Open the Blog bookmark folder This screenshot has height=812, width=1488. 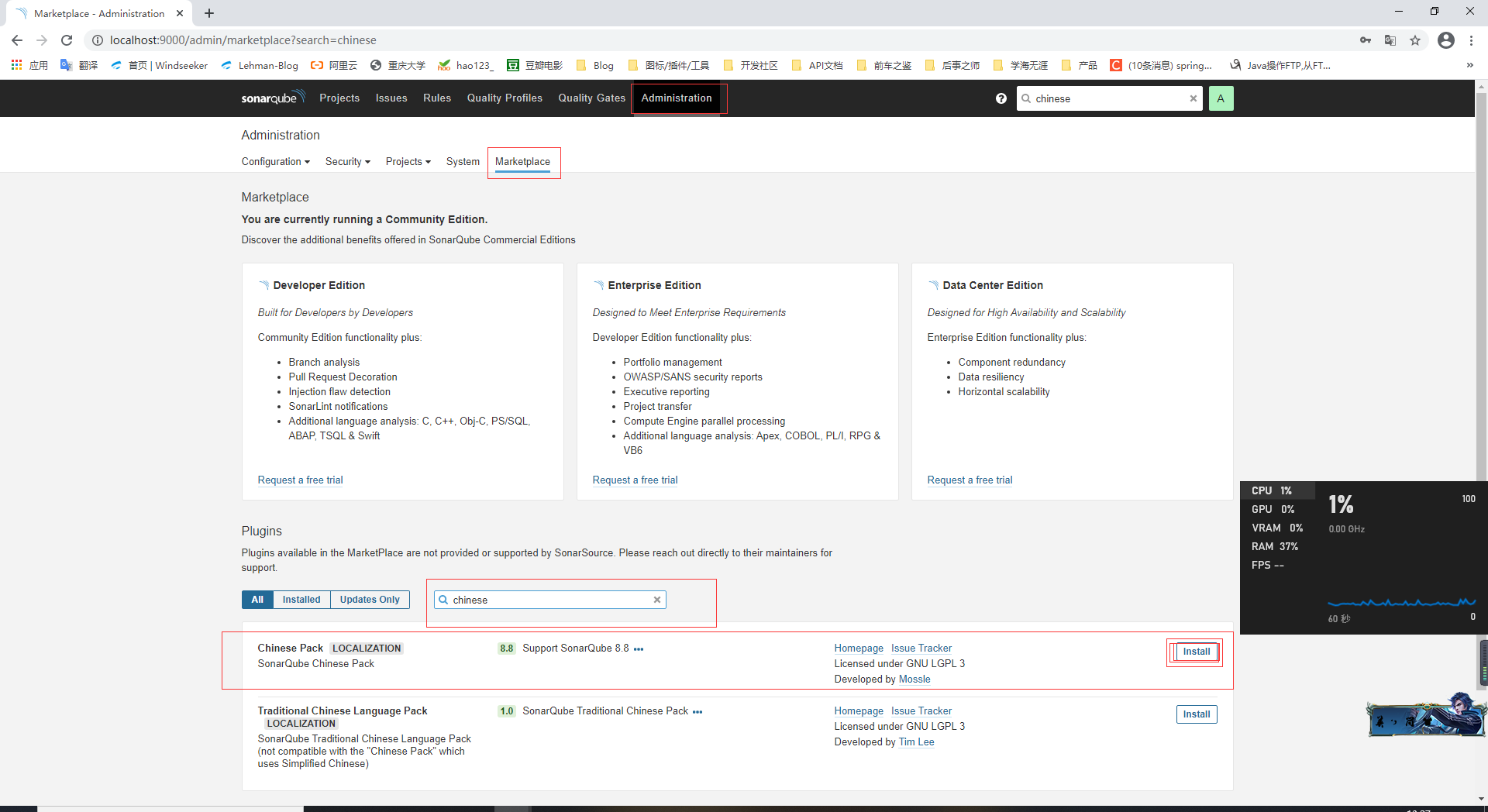tap(595, 66)
